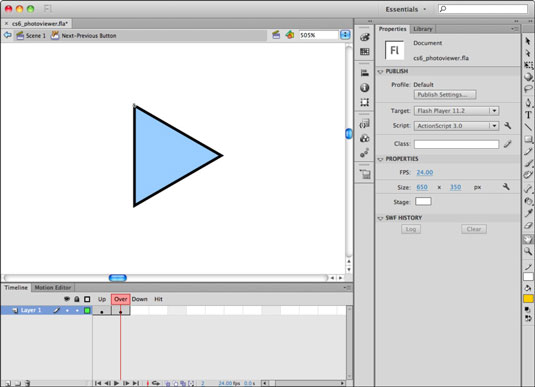Click the Edit Symbols icon
The height and width of the screenshot is (387, 535).
click(x=290, y=34)
